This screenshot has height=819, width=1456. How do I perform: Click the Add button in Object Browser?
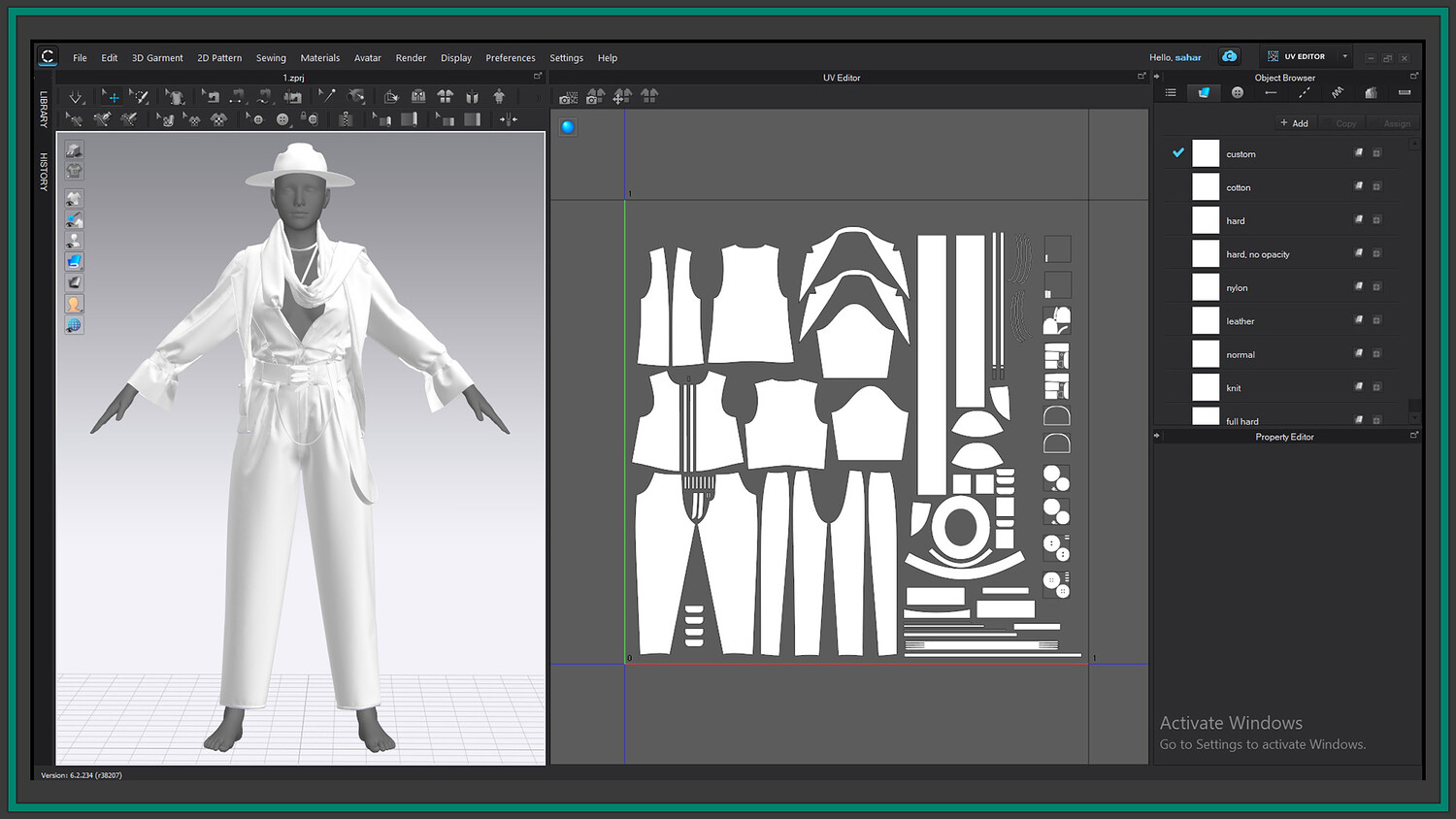[x=1294, y=123]
